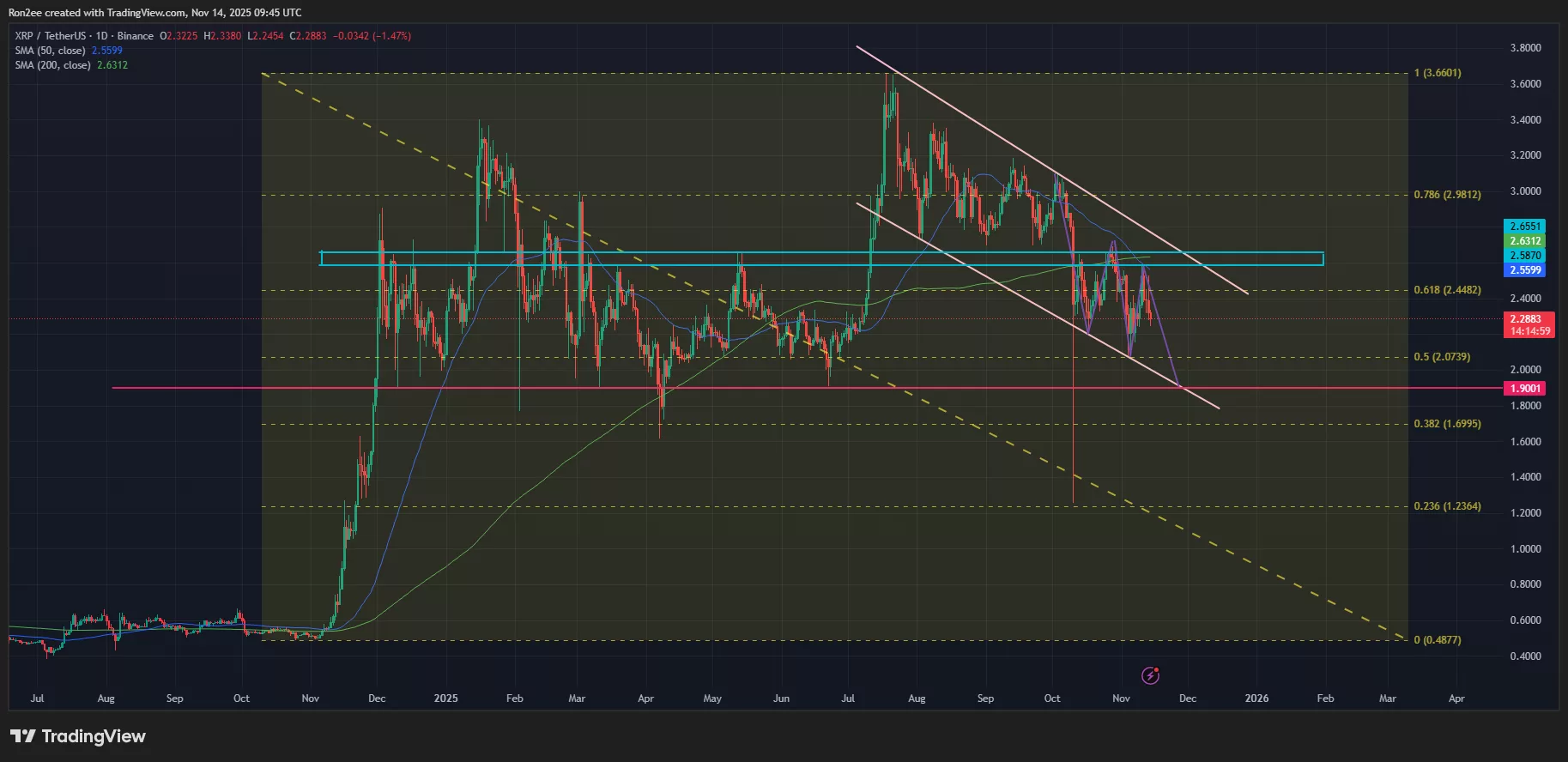Screen dimensions: 1568x762
Task: Click the TradingView logo icon
Action: tap(23, 736)
